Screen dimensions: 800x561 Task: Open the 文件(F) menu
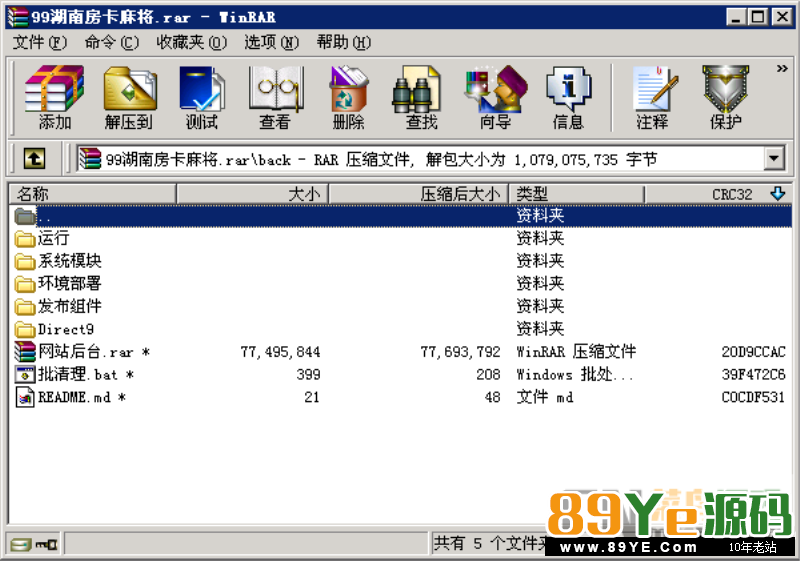(x=40, y=42)
